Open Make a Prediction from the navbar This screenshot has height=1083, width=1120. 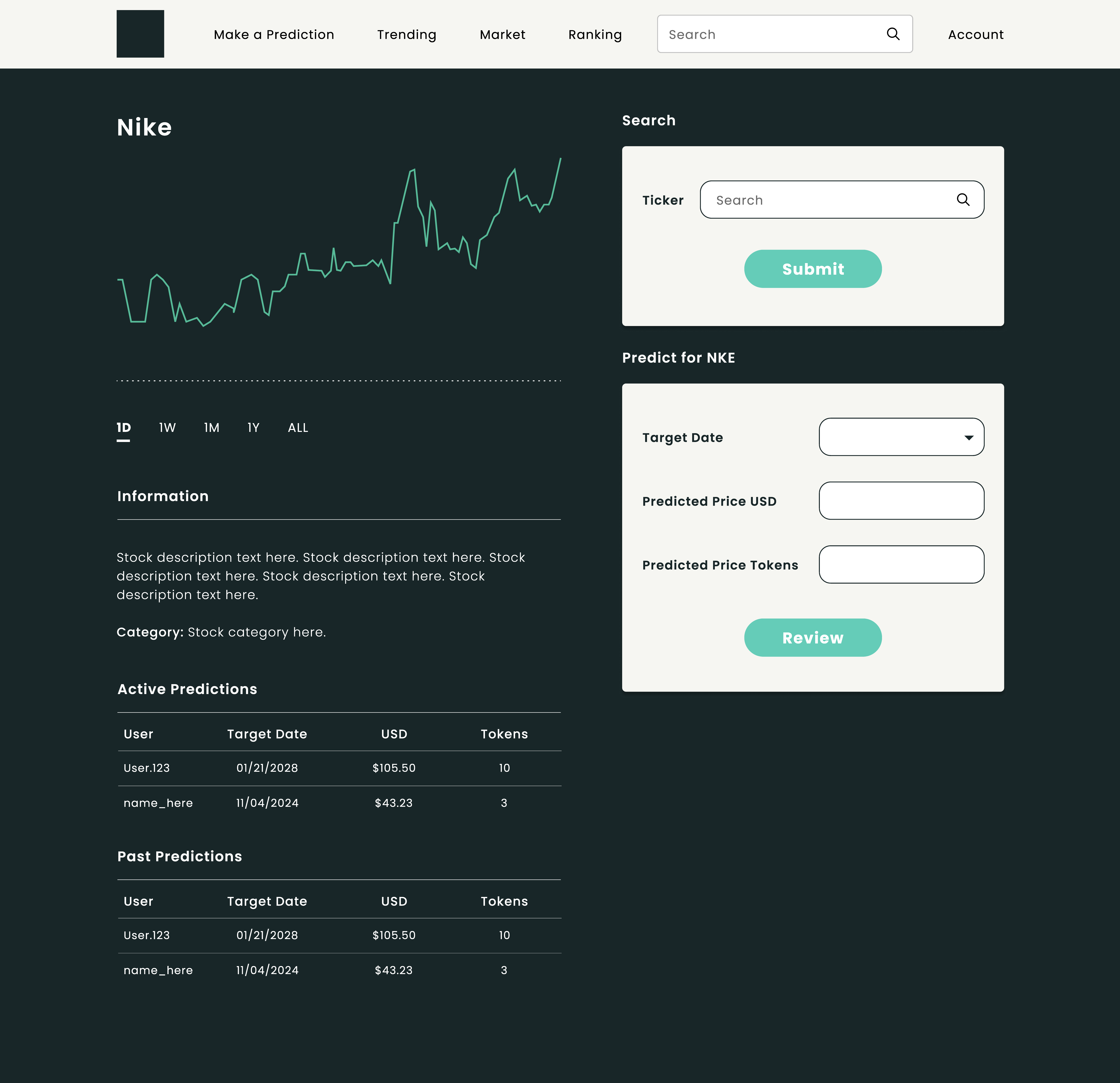click(x=274, y=34)
